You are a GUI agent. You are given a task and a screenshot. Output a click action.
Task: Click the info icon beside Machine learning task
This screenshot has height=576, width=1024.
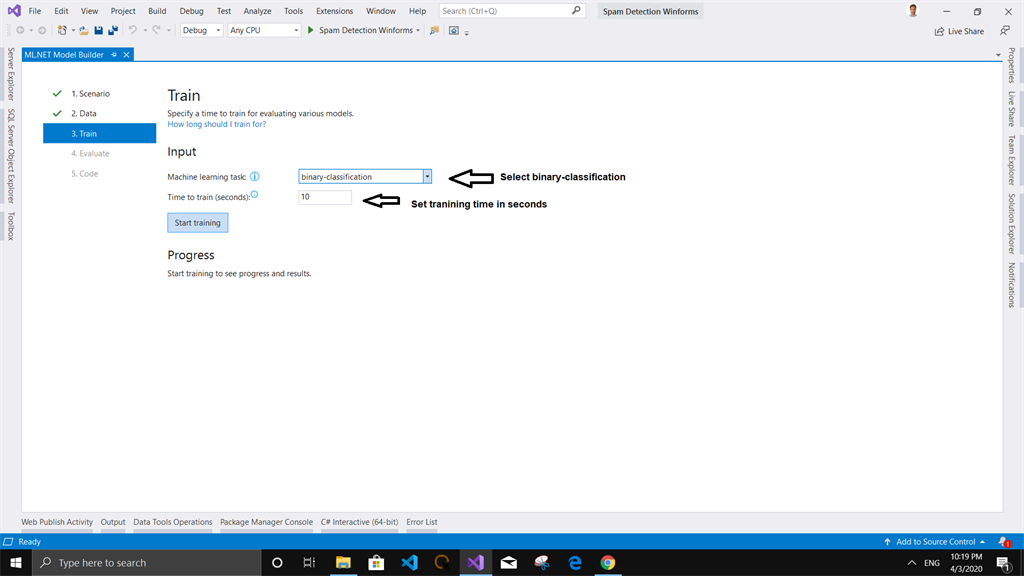255,176
